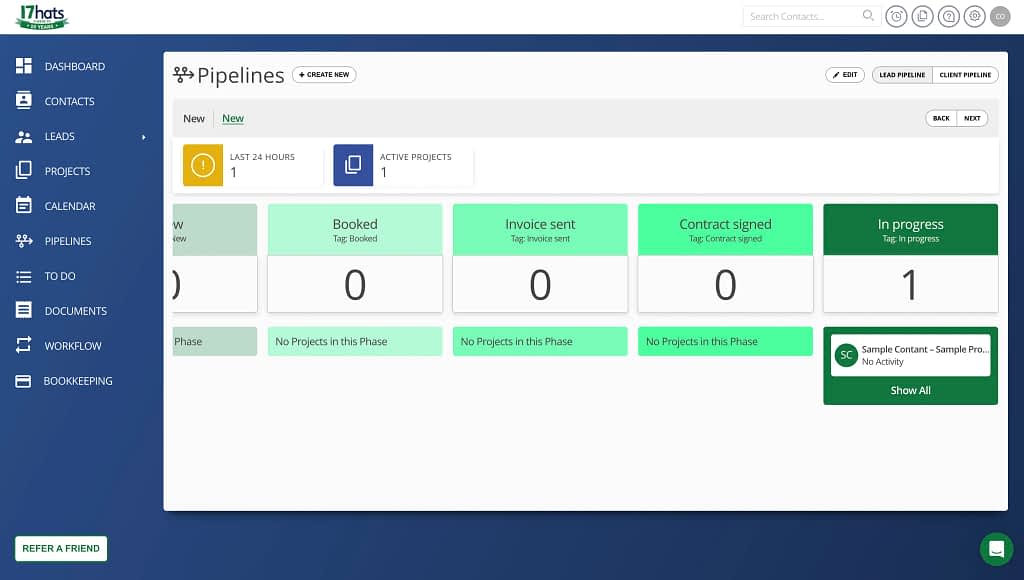Open Contacts menu item
Image resolution: width=1024 pixels, height=580 pixels.
[69, 101]
